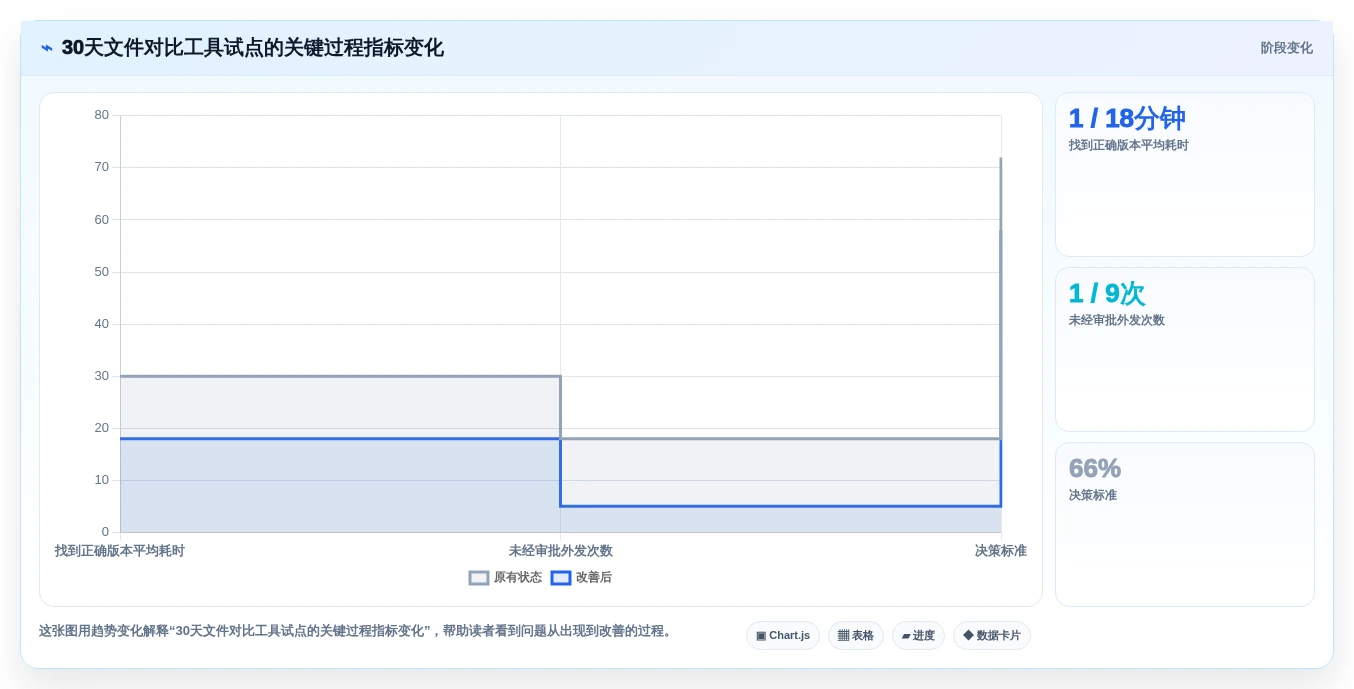Click the y-axis value 80
1354x689 pixels.
[102, 115]
